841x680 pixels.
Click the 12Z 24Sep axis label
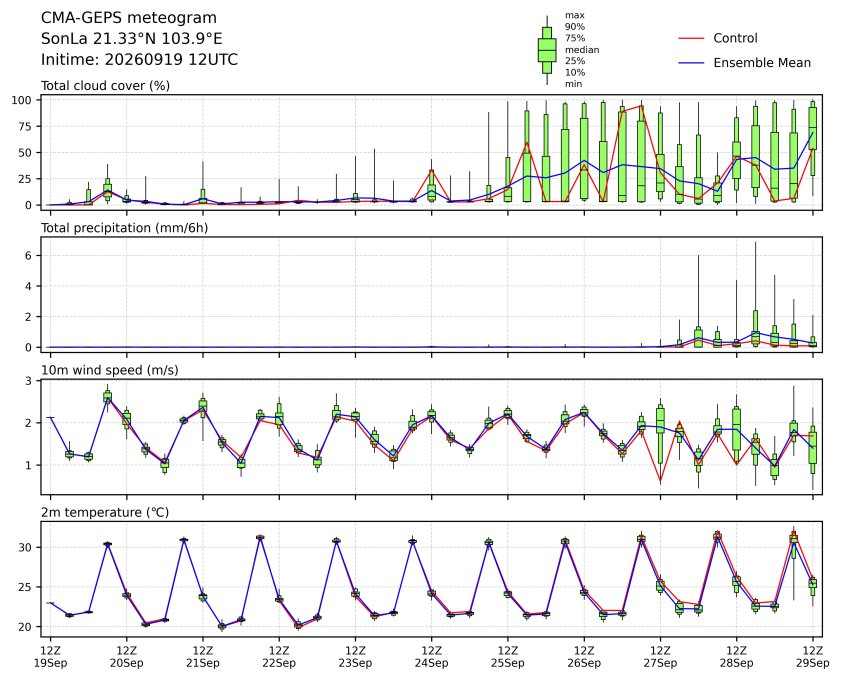(x=431, y=657)
